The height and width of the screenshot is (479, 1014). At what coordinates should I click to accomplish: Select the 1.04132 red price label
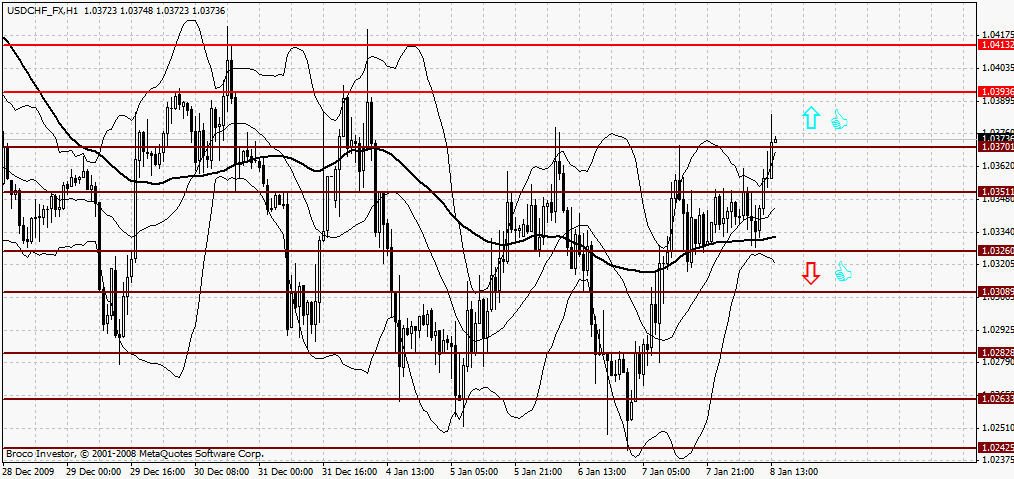click(997, 45)
